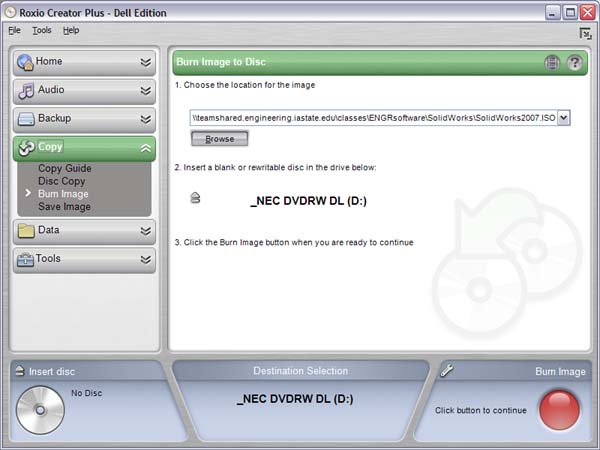The image size is (600, 450).
Task: Click the red Burn Image button
Action: point(559,410)
